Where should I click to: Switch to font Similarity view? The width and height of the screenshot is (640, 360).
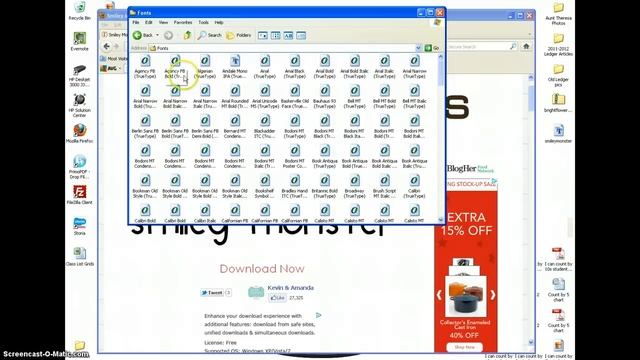click(288, 36)
